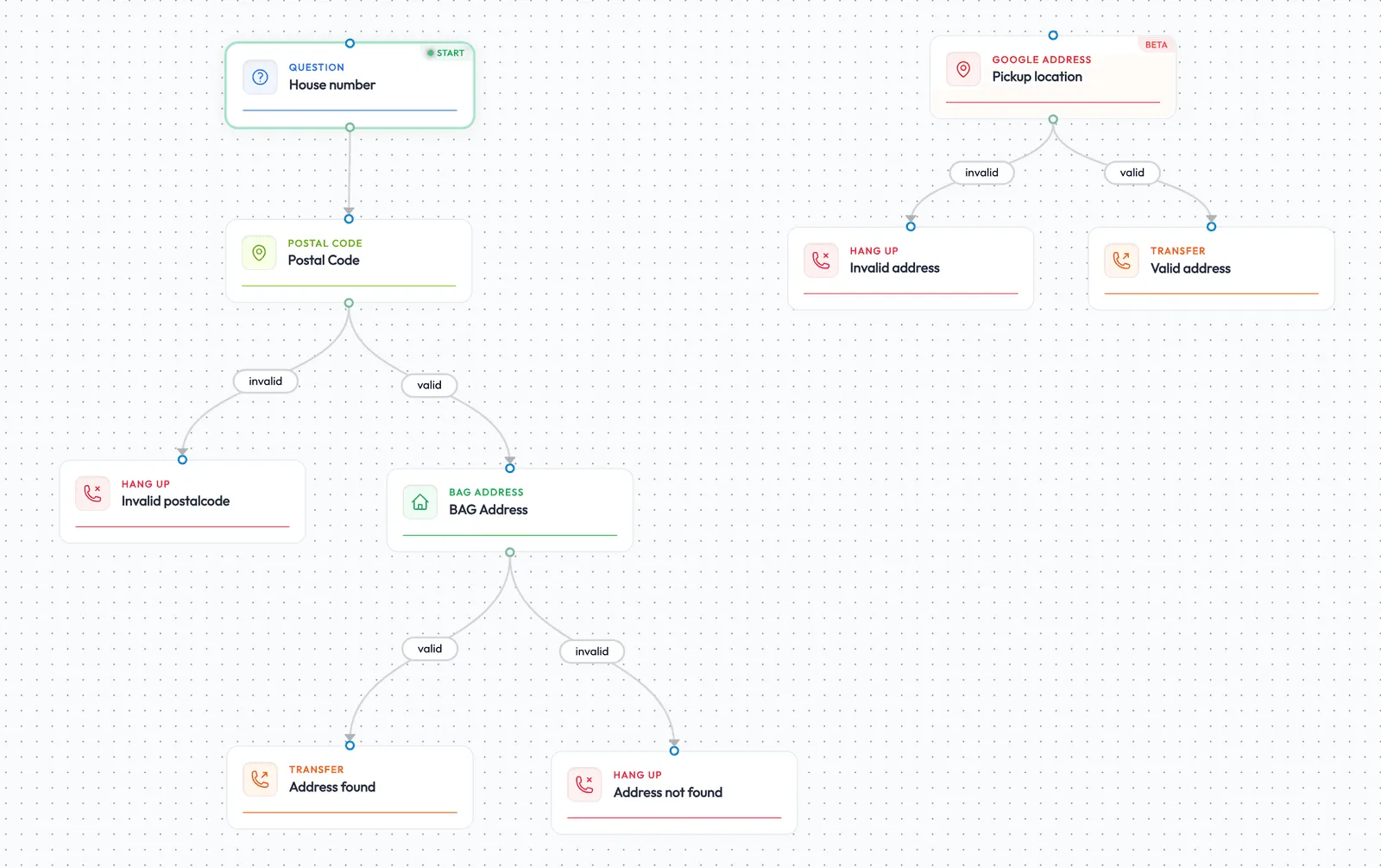Select the 'Address not found' node title
The width and height of the screenshot is (1381, 868).
point(668,792)
